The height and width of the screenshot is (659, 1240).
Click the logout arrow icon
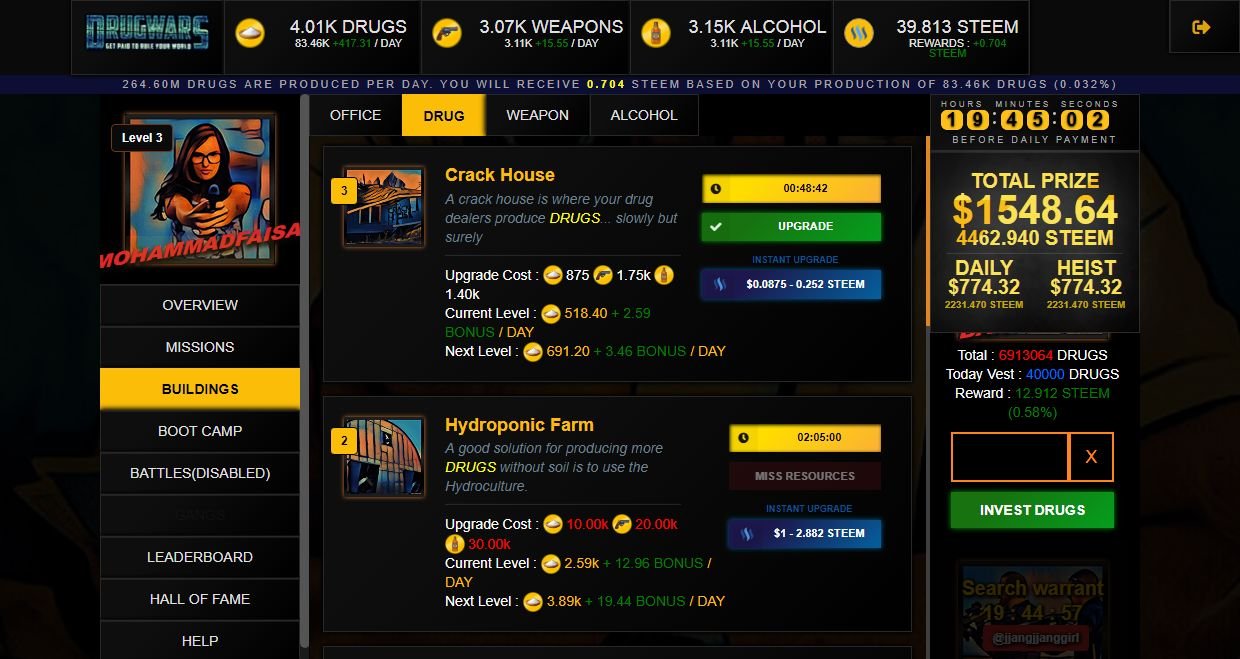point(1201,28)
